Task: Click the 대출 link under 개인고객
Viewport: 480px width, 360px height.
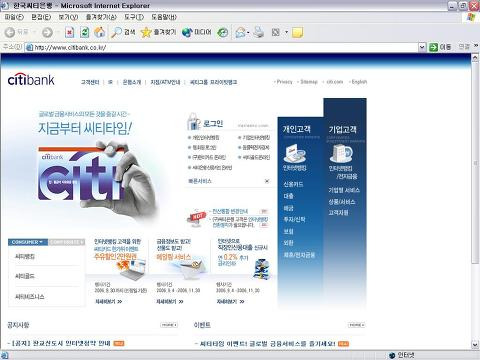Action: (x=288, y=196)
